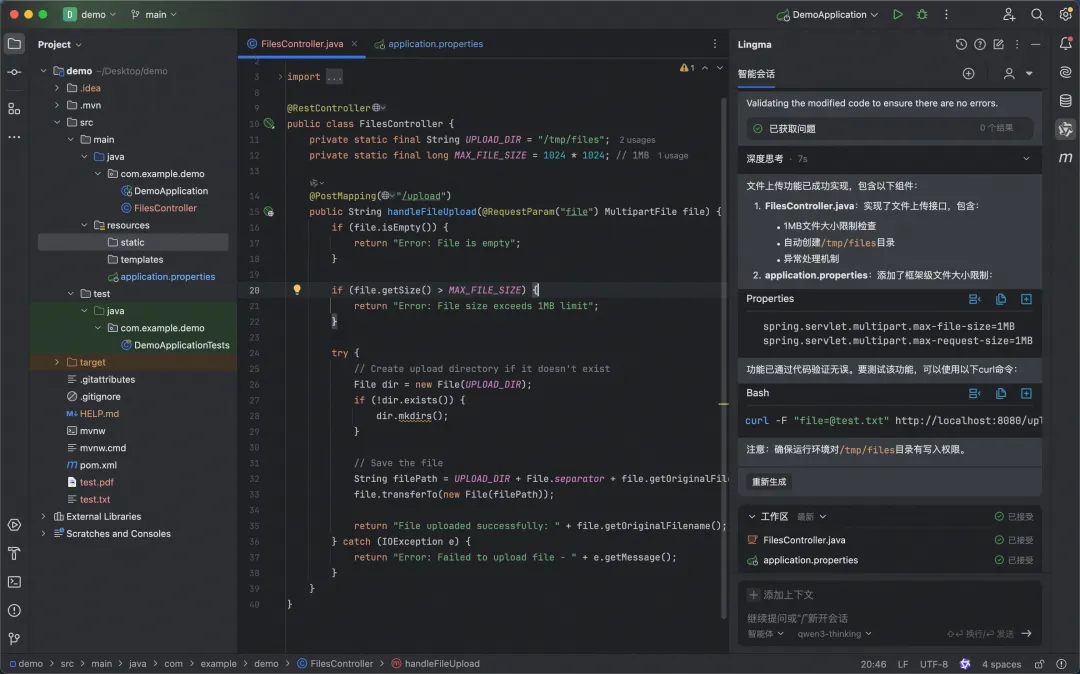Image resolution: width=1080 pixels, height=674 pixels.
Task: Open demo project dropdown
Action: click(90, 14)
